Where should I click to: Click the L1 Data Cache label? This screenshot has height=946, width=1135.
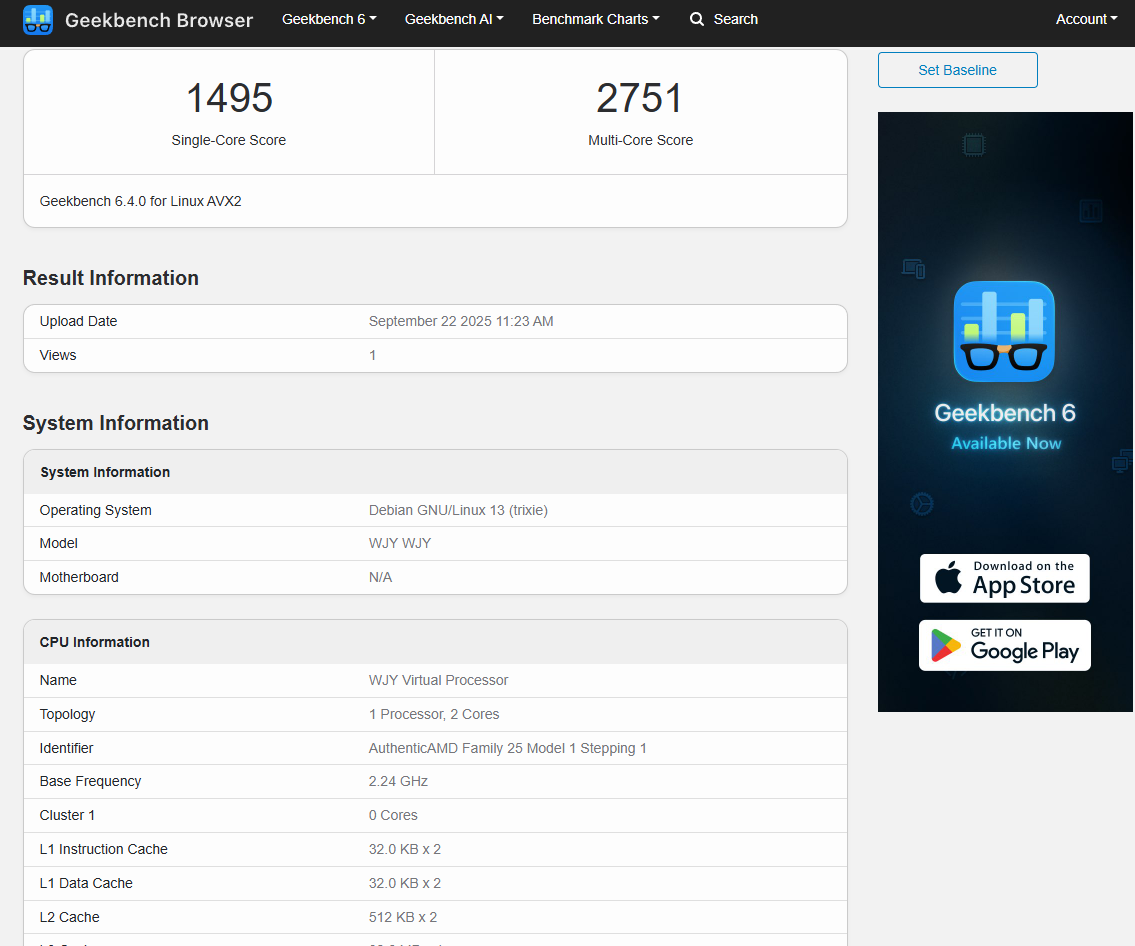(86, 884)
